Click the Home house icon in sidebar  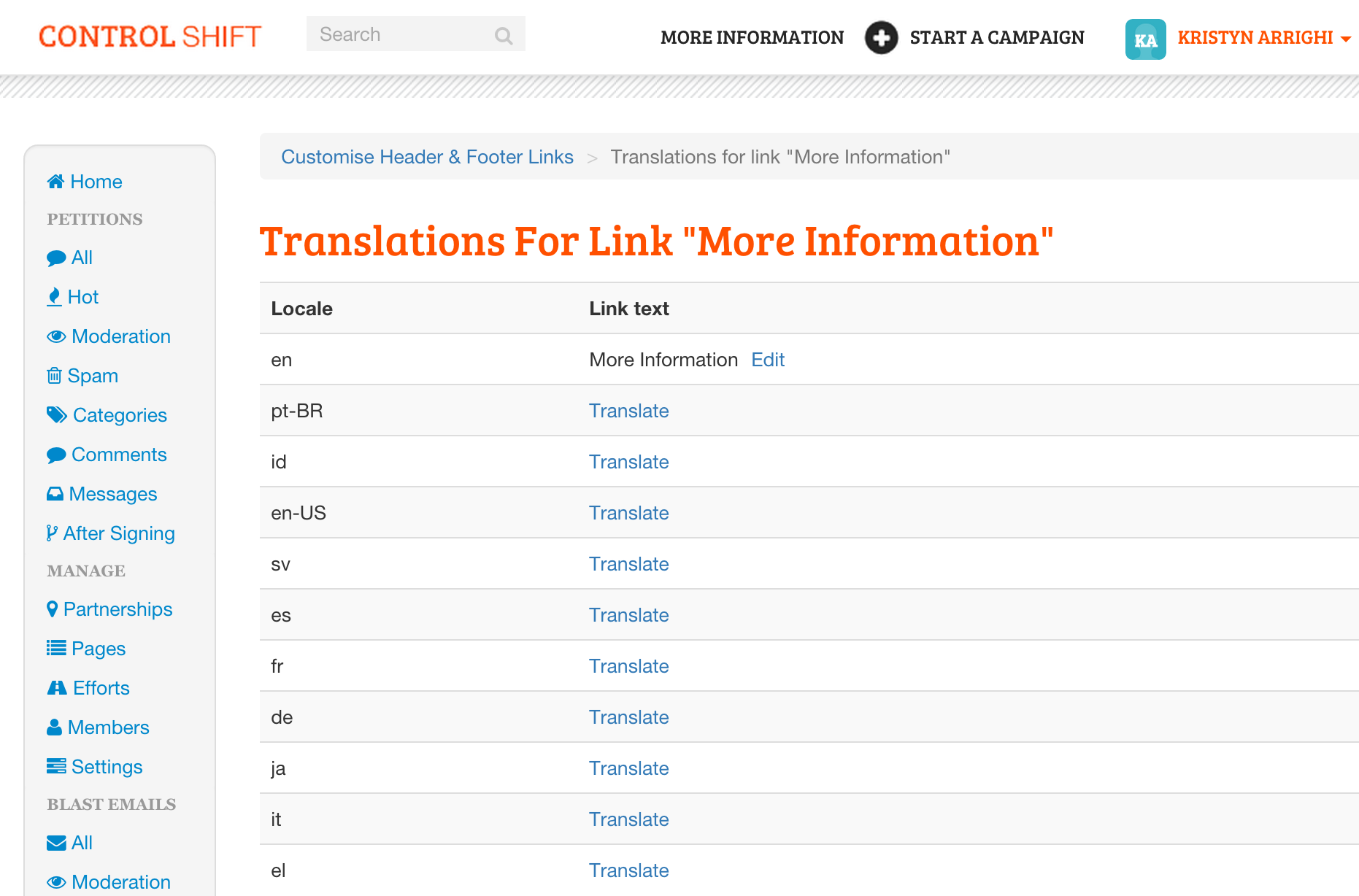(x=55, y=182)
